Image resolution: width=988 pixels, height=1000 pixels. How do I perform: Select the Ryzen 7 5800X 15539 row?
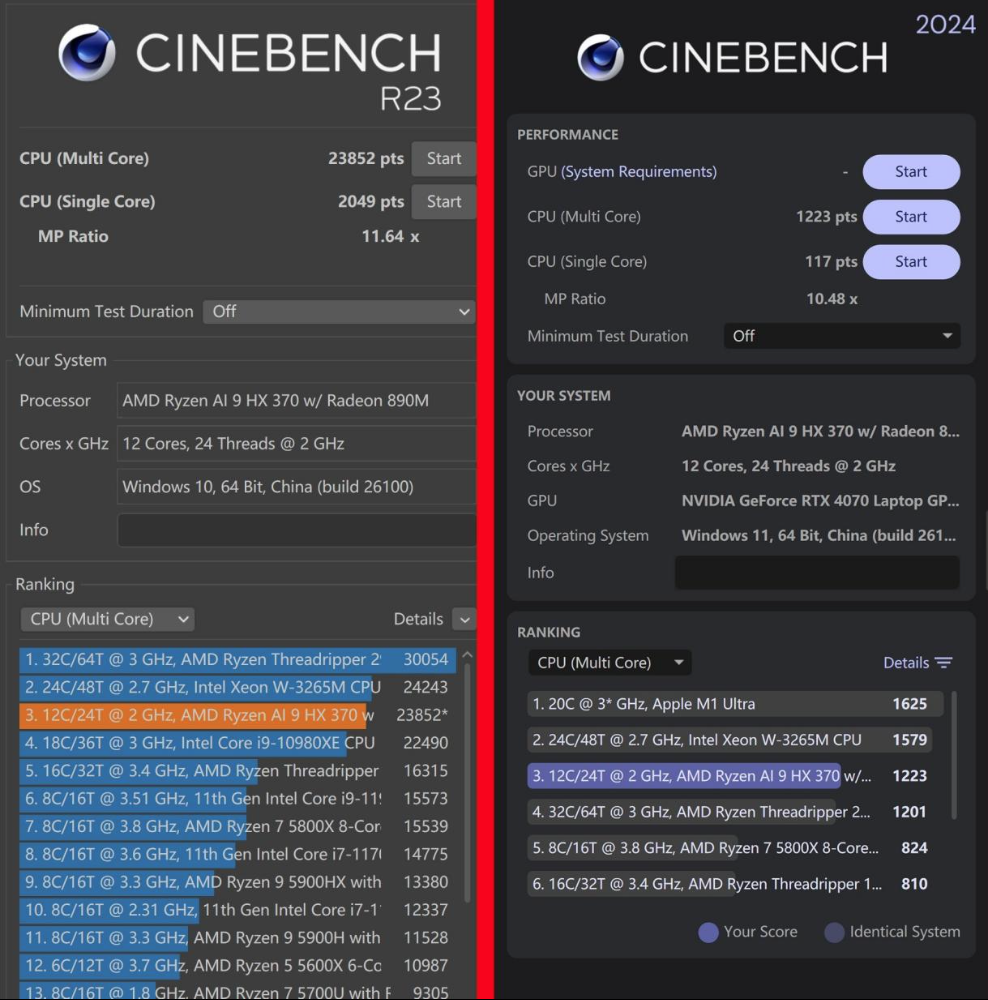pos(237,827)
